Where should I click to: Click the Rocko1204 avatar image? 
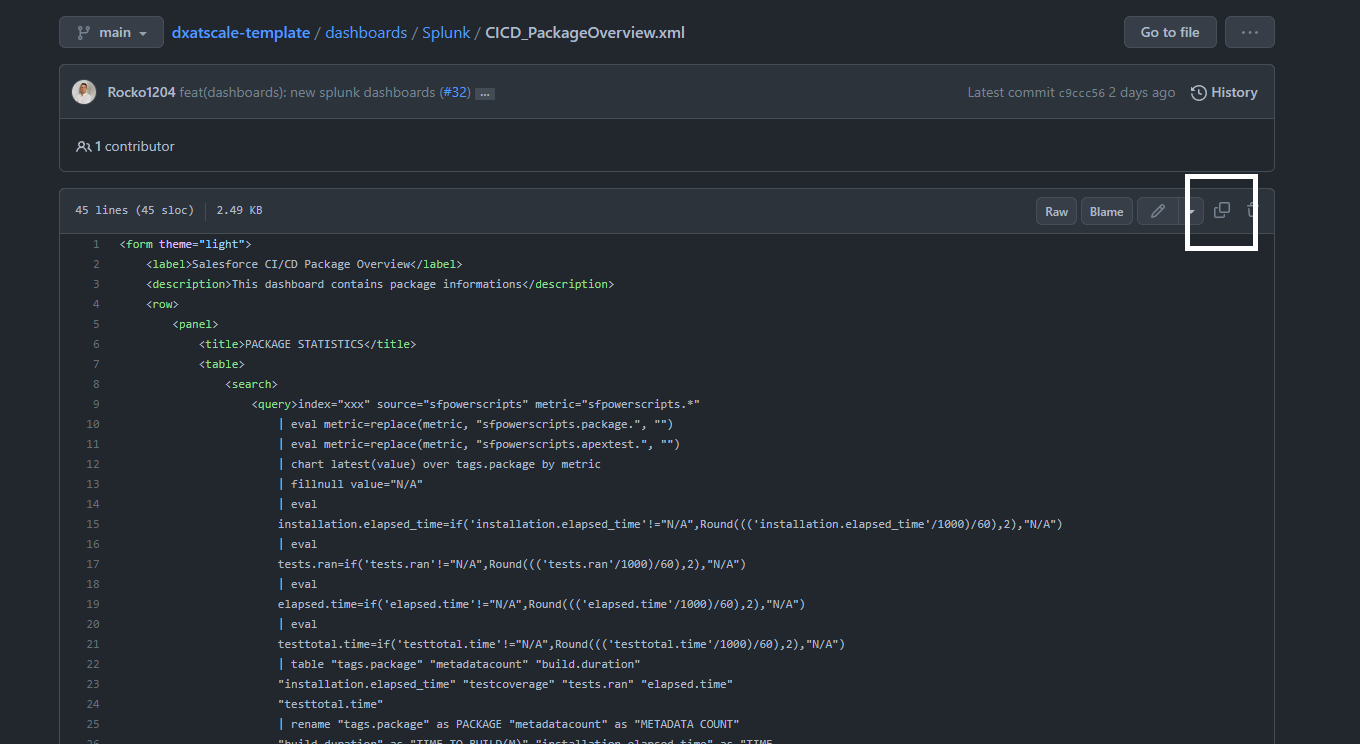(x=84, y=92)
